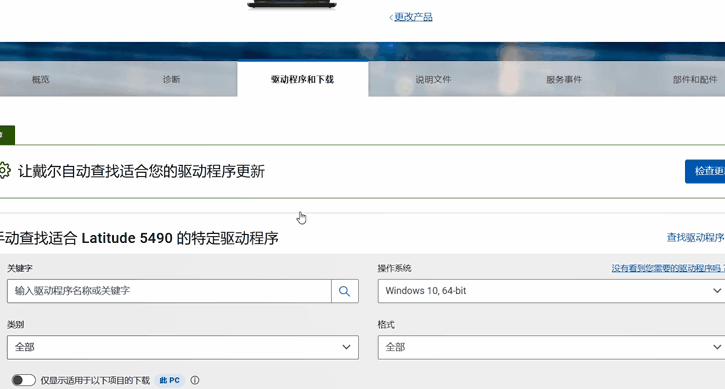Click the 更改产品 link
Viewport: 725px width, 389px height.
click(413, 18)
